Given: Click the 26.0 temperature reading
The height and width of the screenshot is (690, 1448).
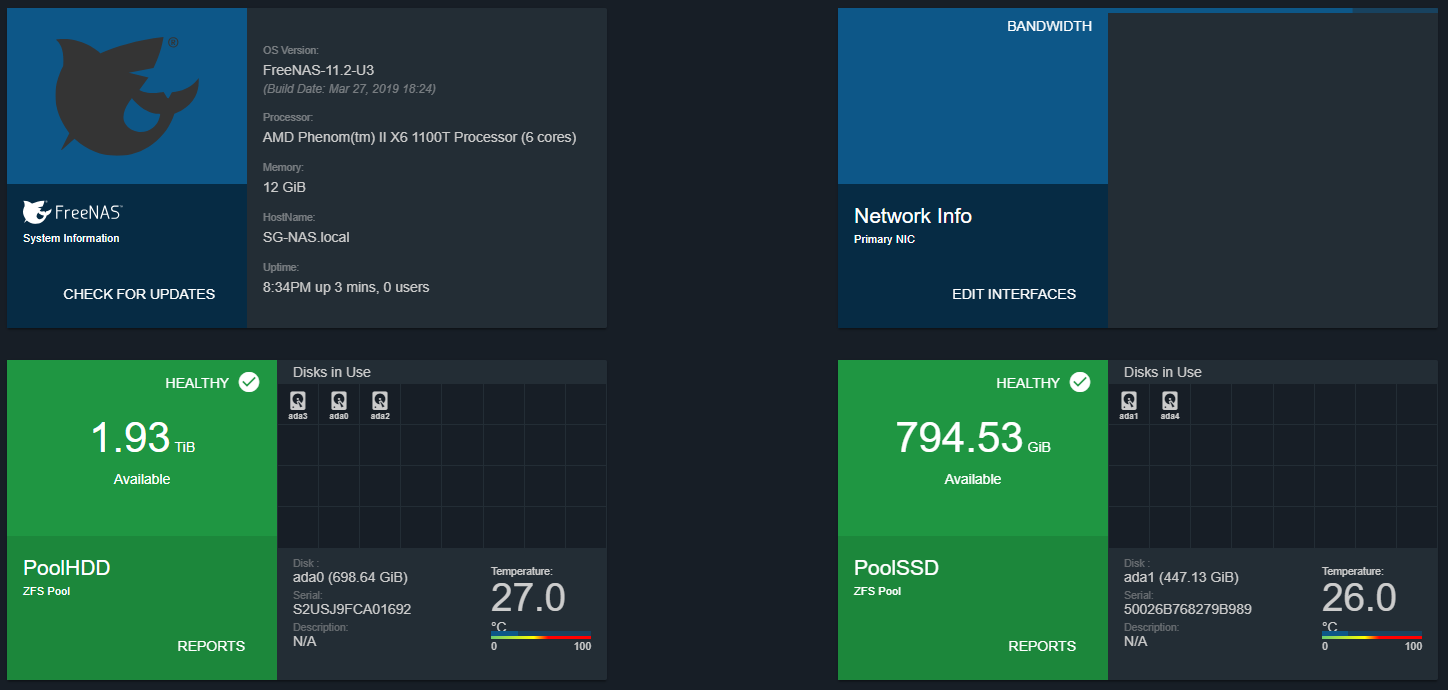Looking at the screenshot, I should point(1359,598).
